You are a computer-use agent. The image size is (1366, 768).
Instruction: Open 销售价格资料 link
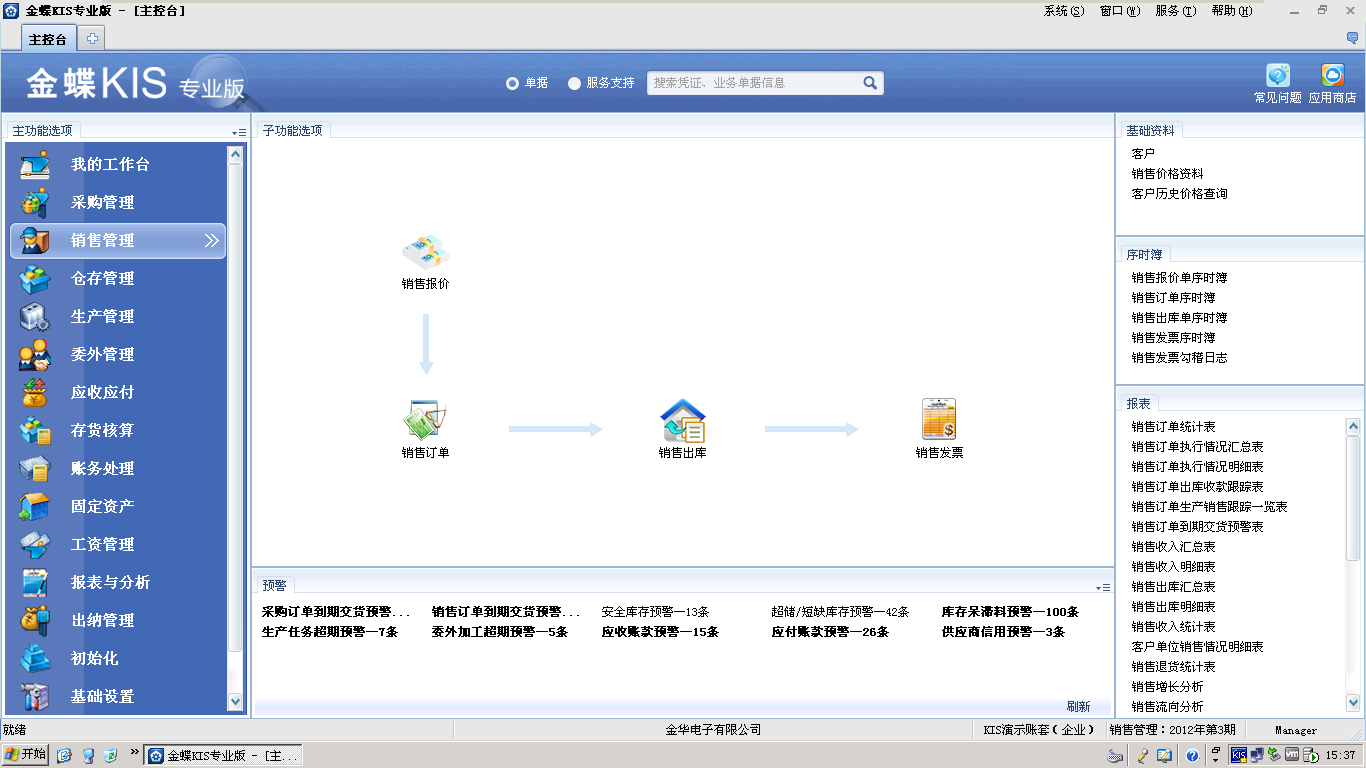[1167, 174]
